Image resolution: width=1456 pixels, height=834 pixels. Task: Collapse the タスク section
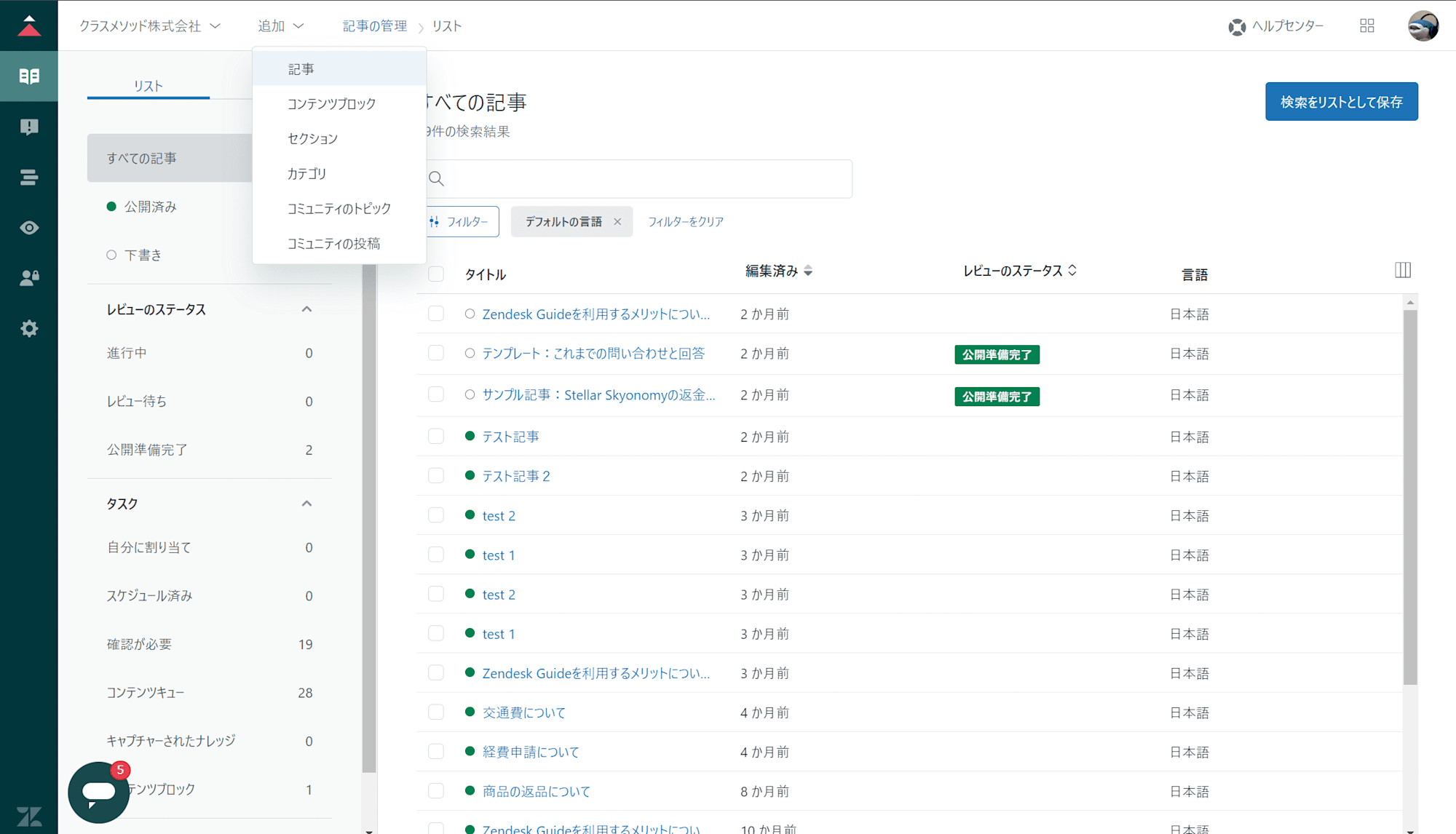pos(306,504)
